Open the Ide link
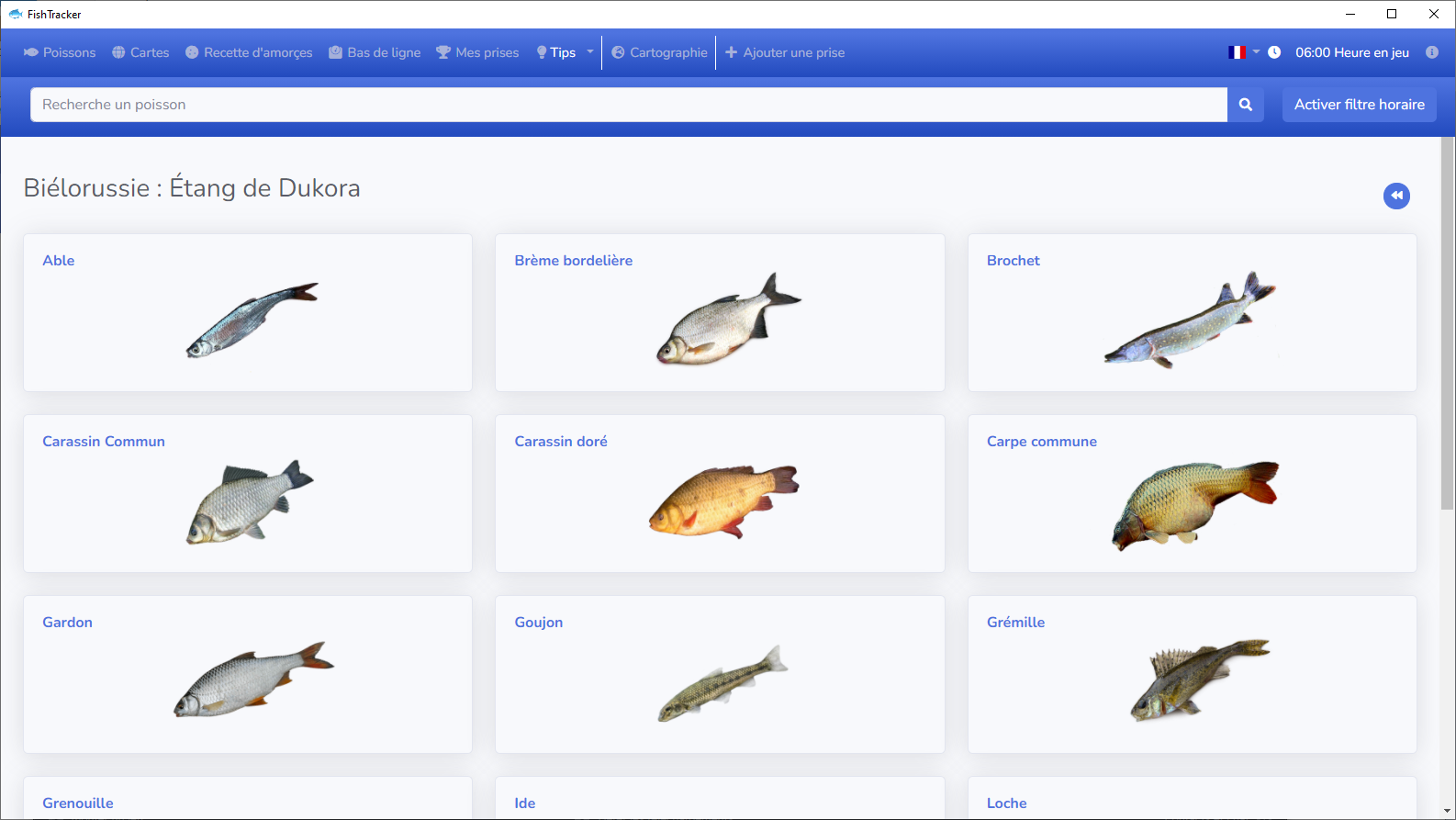The width and height of the screenshot is (1456, 820). pos(525,803)
